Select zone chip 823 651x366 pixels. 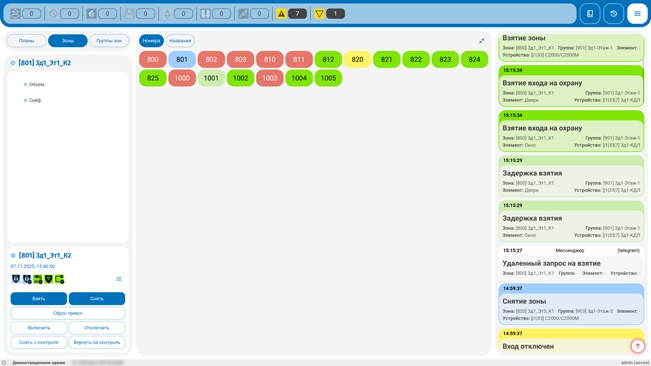point(445,59)
